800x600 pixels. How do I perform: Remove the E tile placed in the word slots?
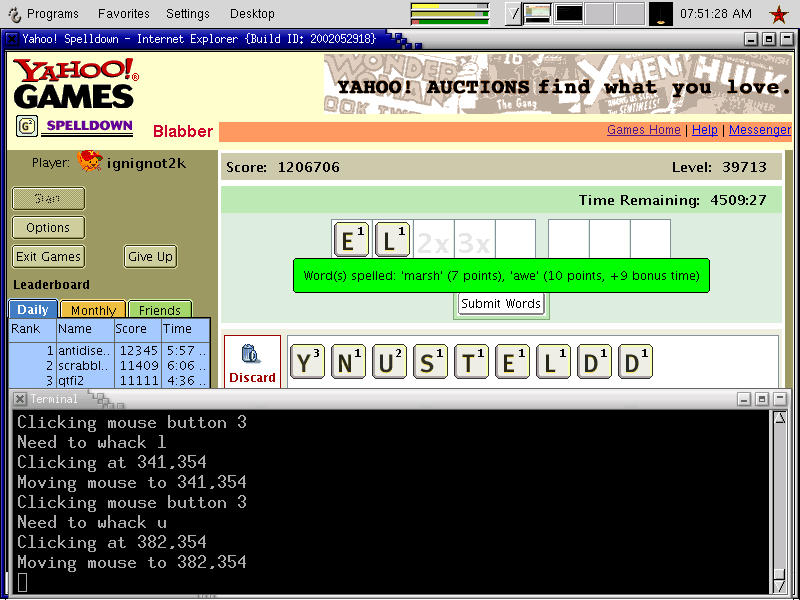coord(352,240)
